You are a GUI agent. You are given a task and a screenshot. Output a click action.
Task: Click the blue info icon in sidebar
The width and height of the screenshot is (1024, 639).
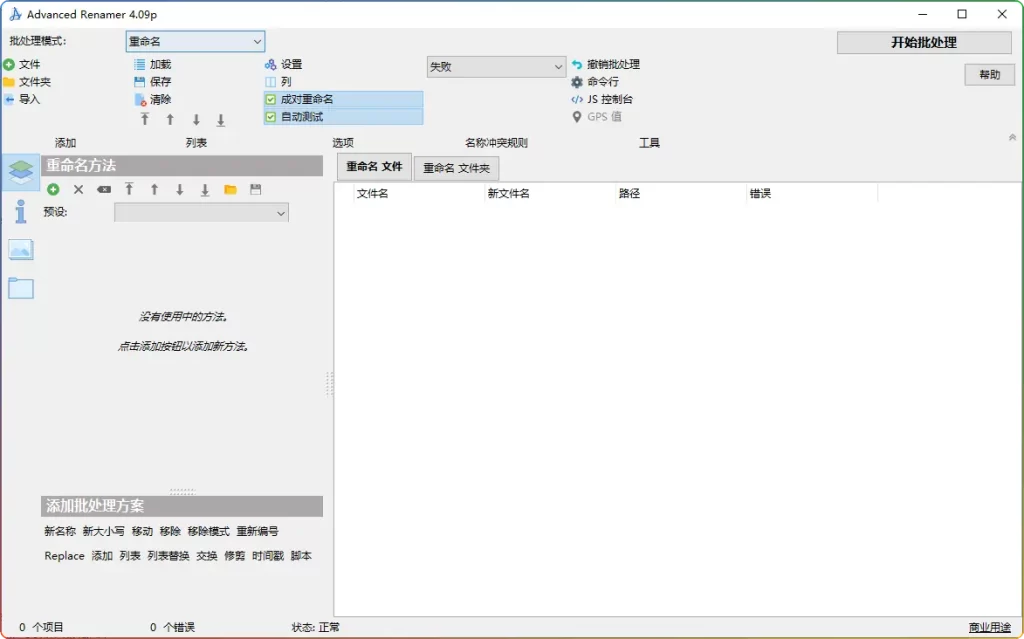pos(21,211)
